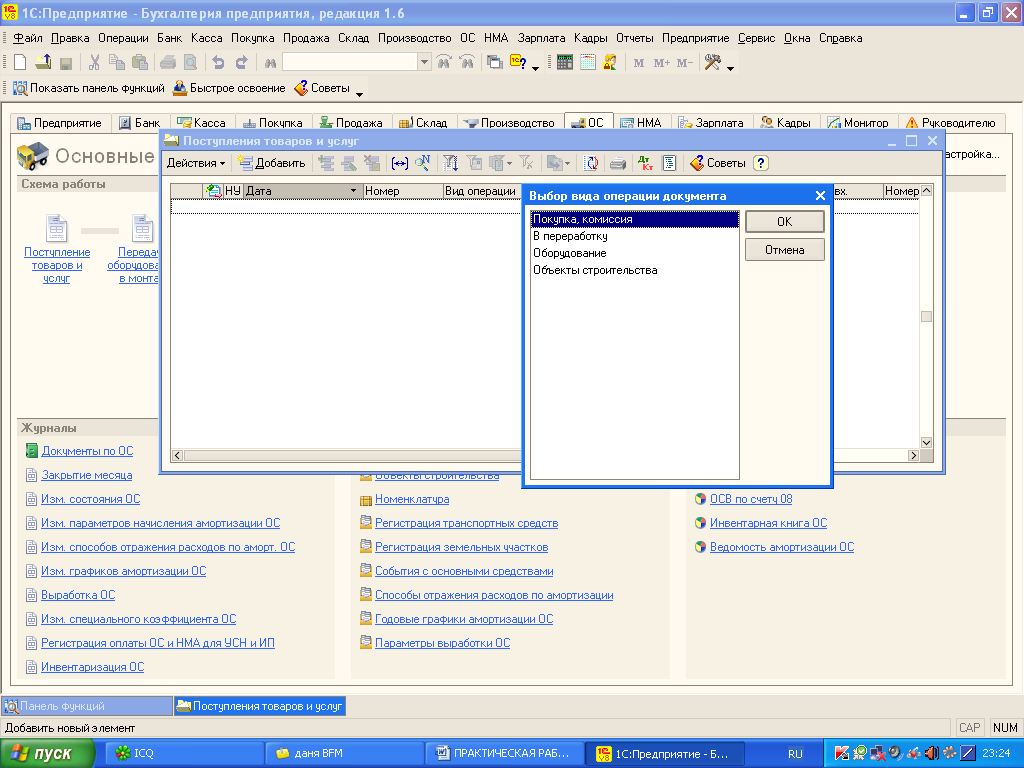This screenshot has width=1024, height=768.
Task: Click the New document icon in main toolbar
Action: (x=20, y=63)
